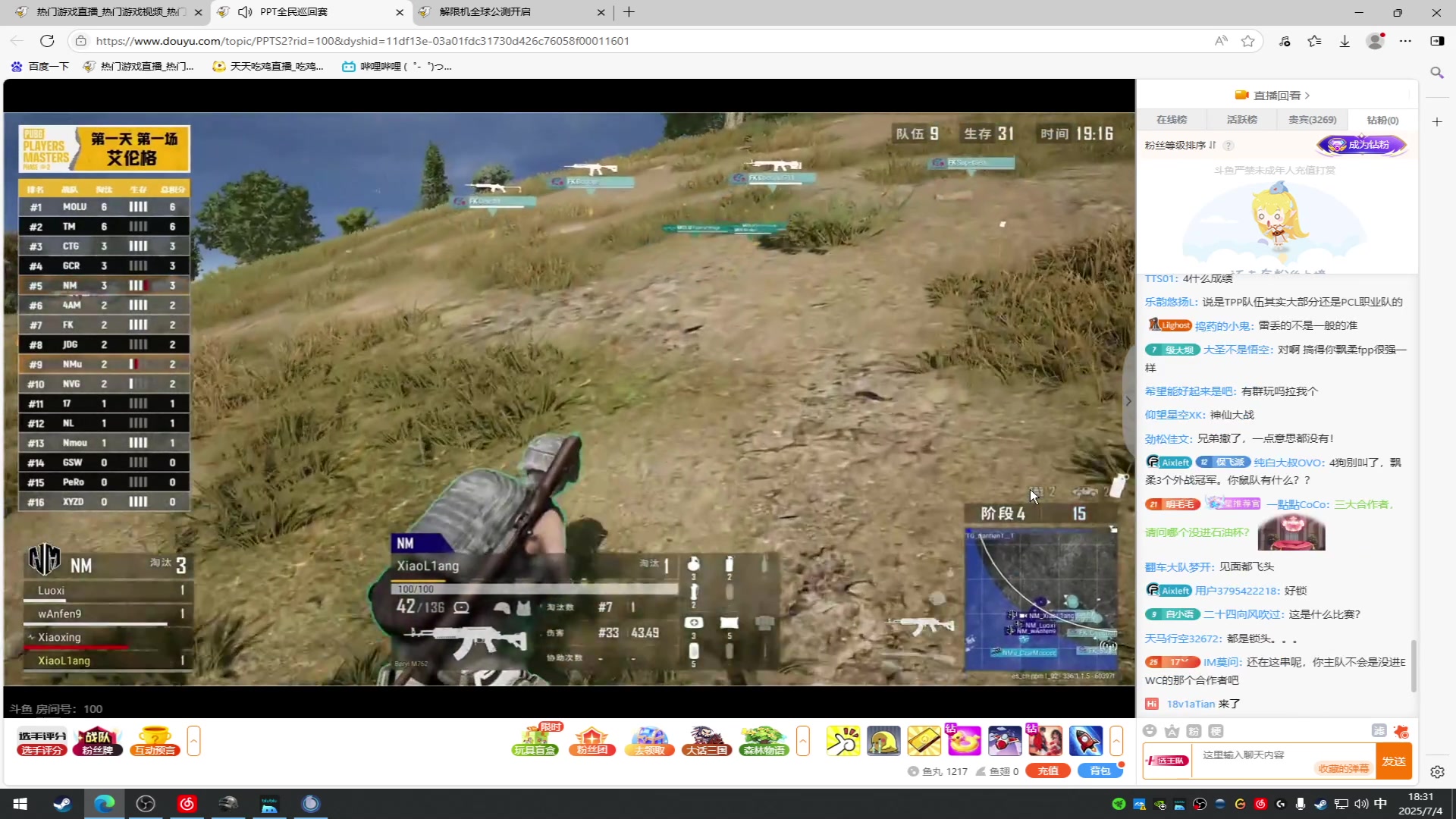Open a new browser tab
The height and width of the screenshot is (819, 1456).
click(x=629, y=12)
